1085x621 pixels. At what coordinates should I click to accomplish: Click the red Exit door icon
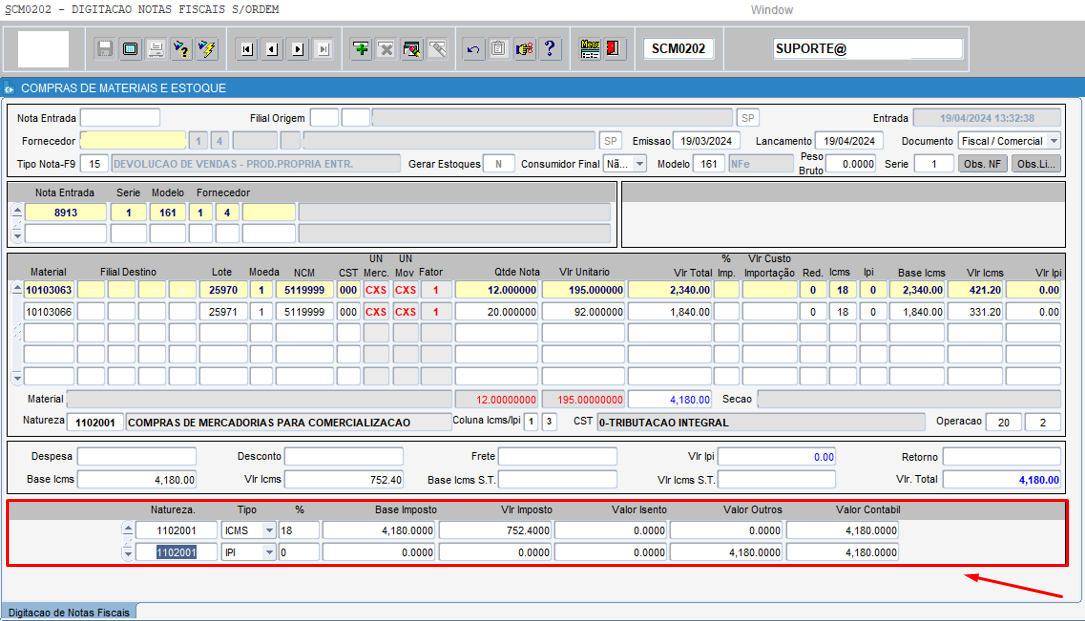click(613, 48)
